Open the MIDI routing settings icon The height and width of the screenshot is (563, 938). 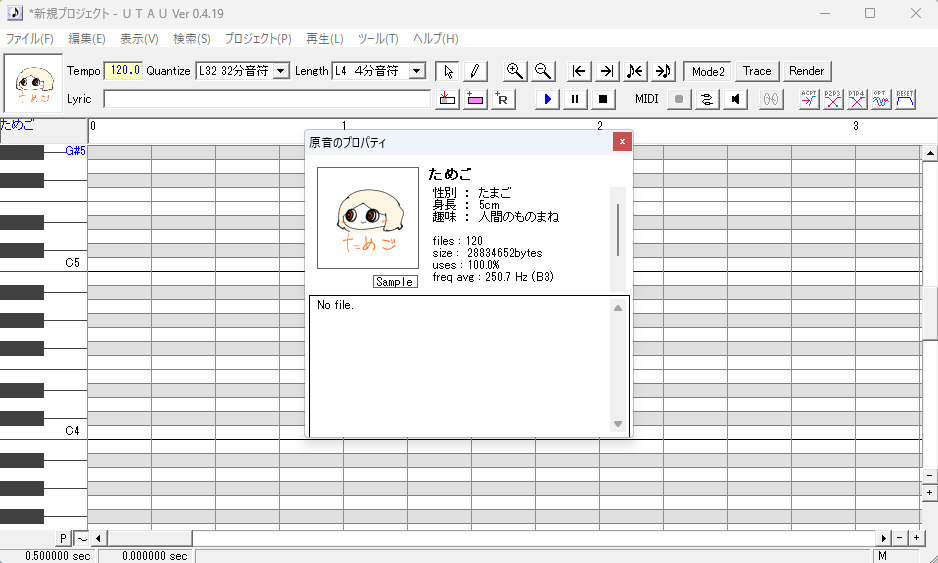coord(707,99)
